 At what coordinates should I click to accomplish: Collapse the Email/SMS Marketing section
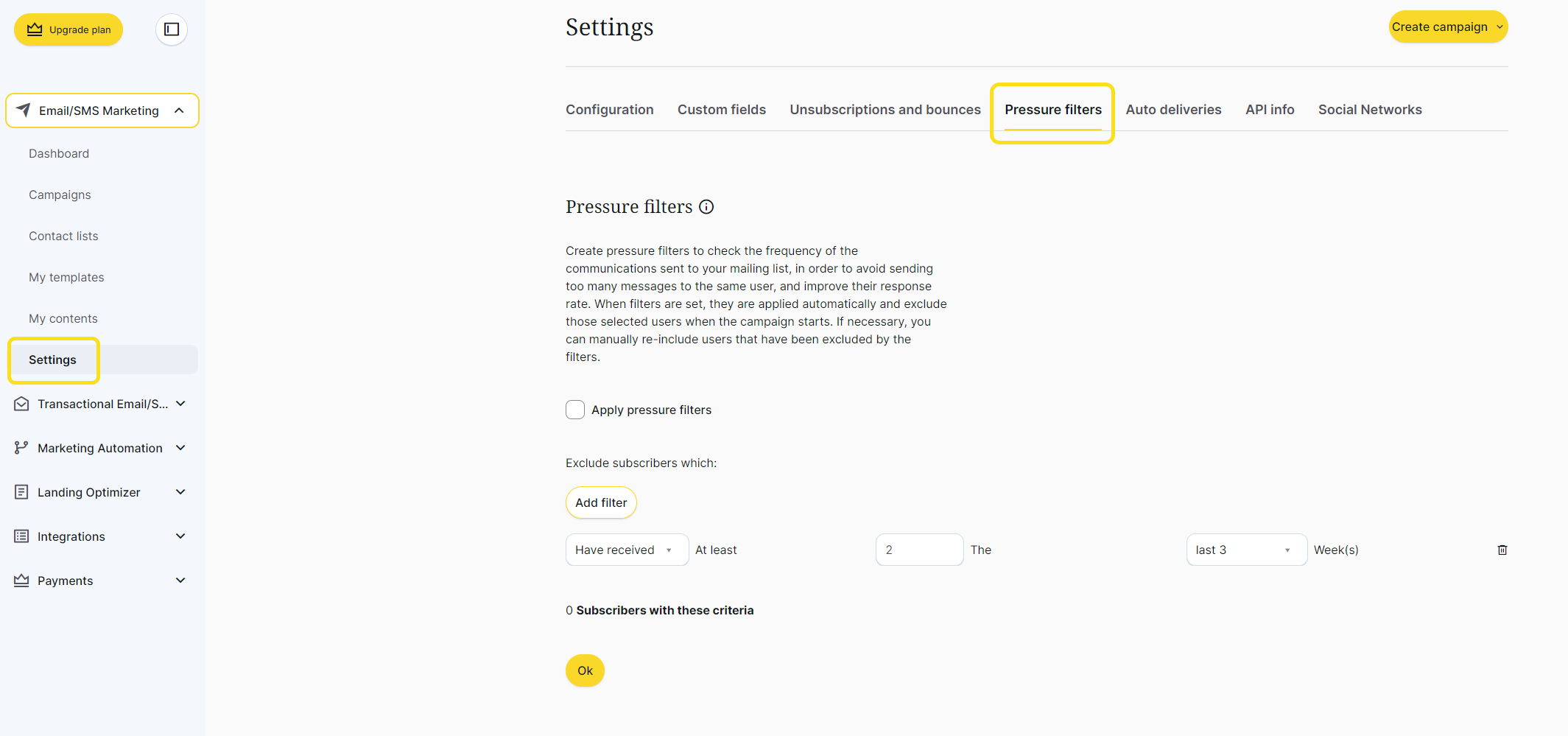pyautogui.click(x=179, y=111)
